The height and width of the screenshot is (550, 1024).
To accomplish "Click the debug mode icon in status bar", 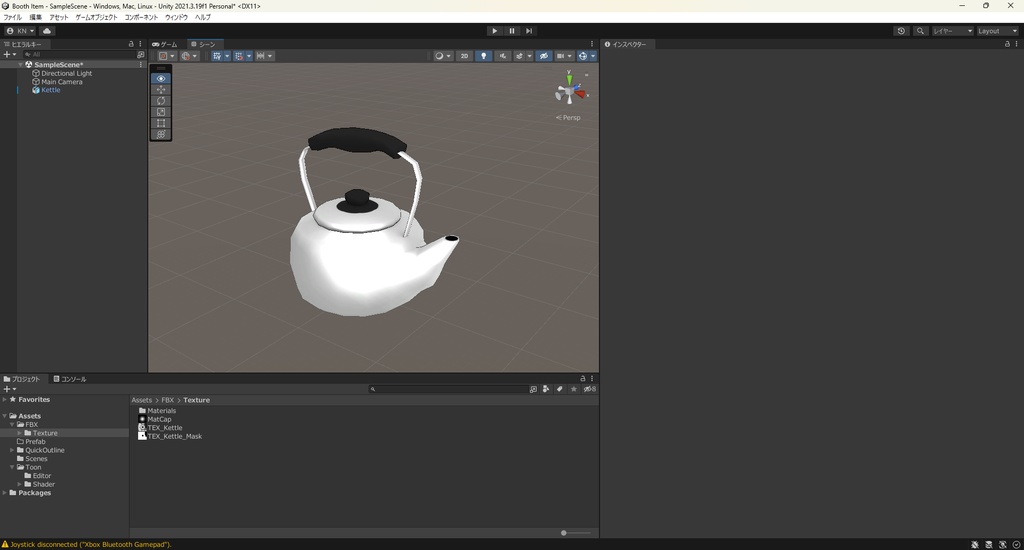I will [x=974, y=544].
